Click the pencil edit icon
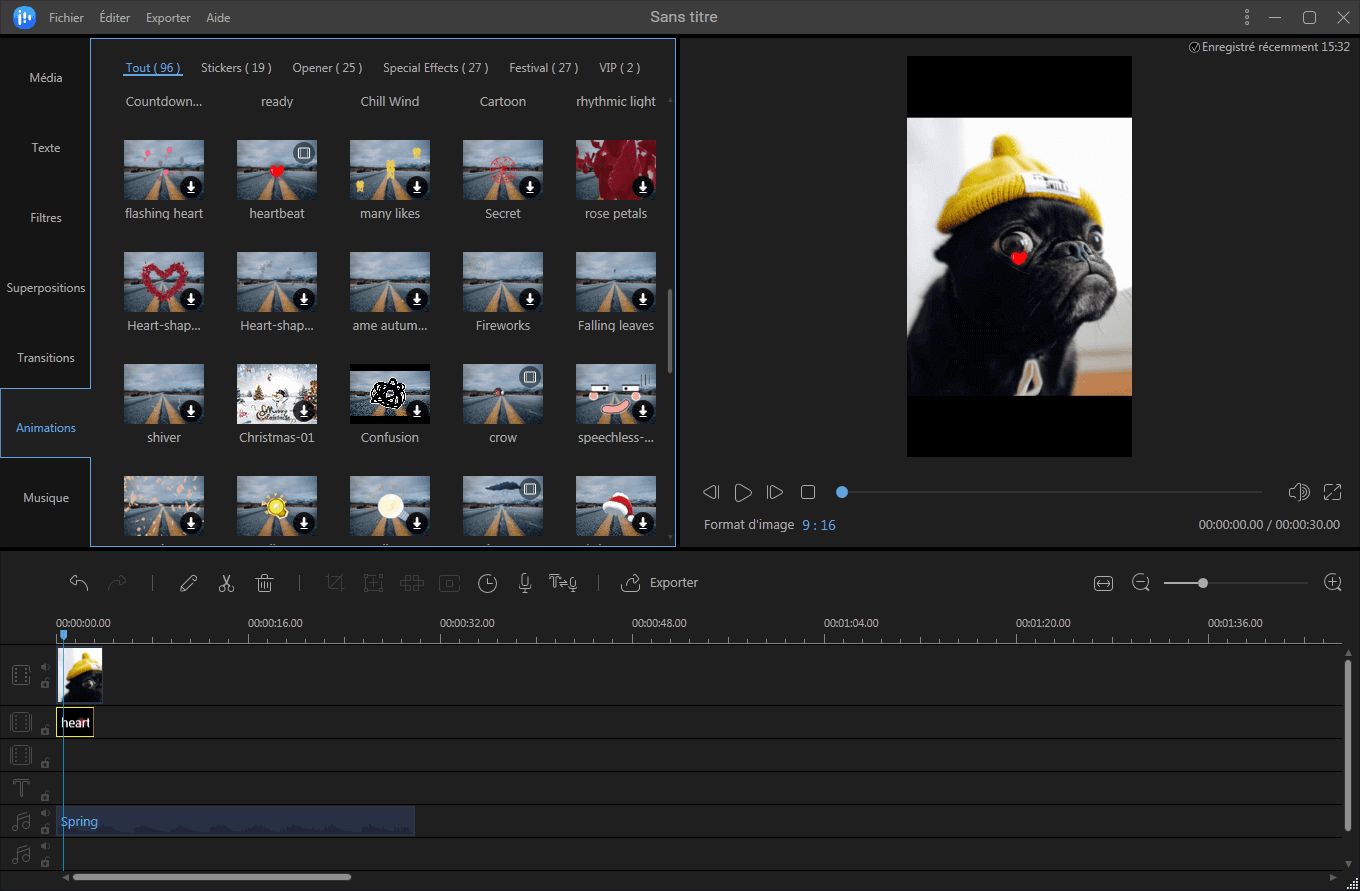The width and height of the screenshot is (1360, 891). [188, 583]
